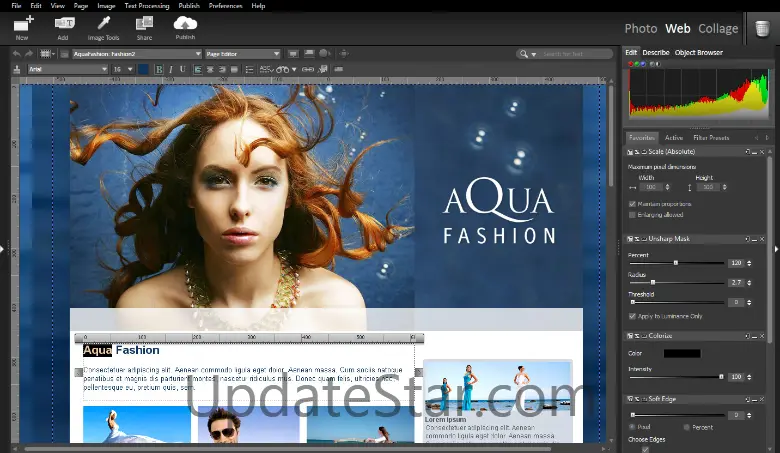Open the Arial font dropdown
The height and width of the screenshot is (453, 780).
click(x=67, y=69)
